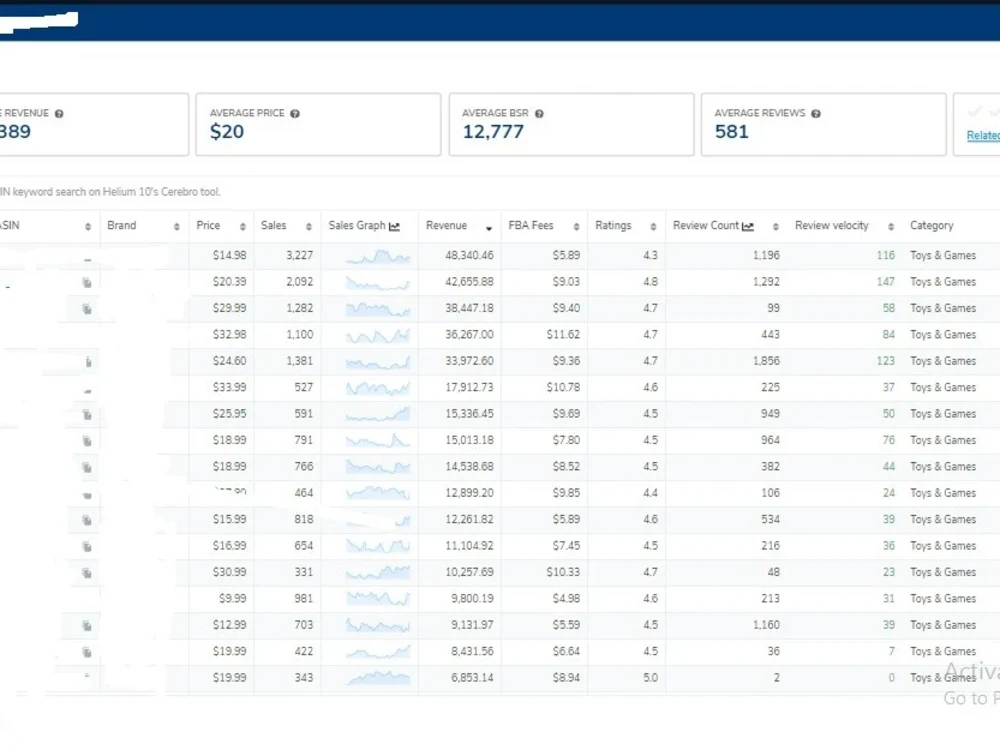This screenshot has height=750, width=1000.
Task: Click the Related link in summary cards
Action: [983, 135]
